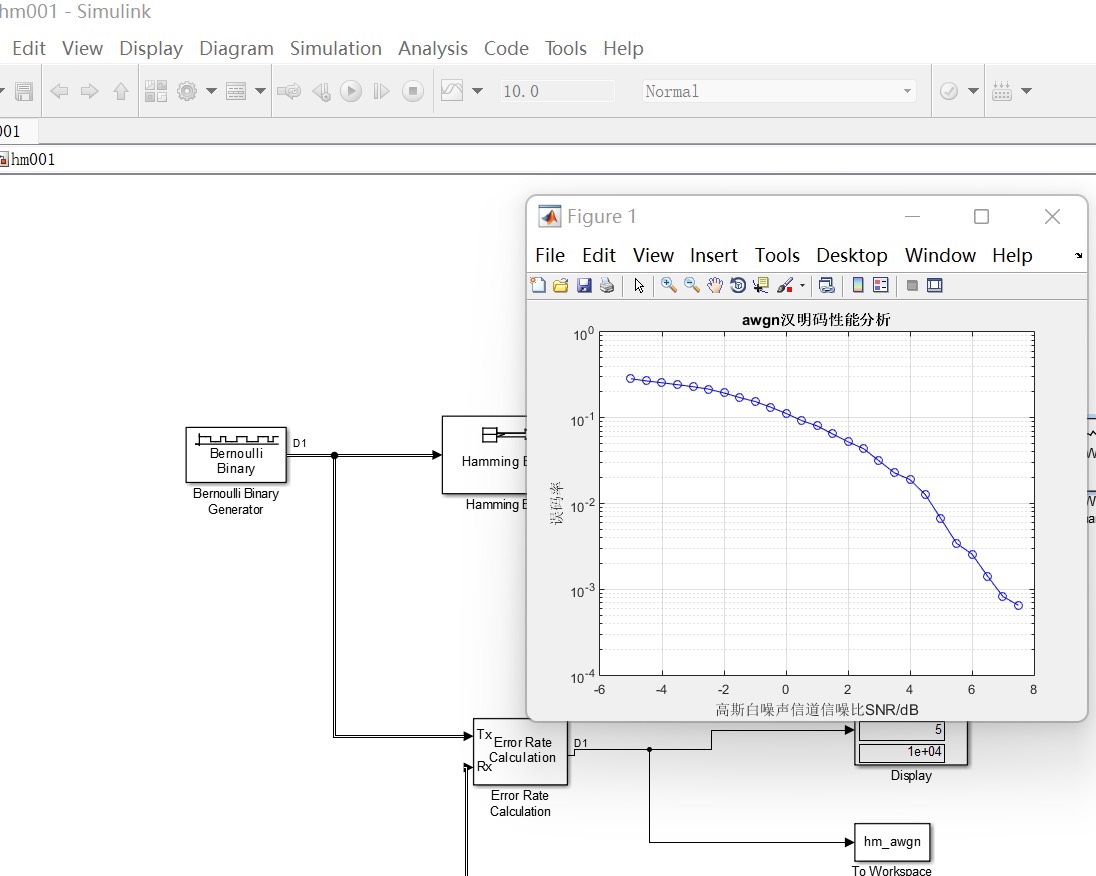Toggle the Zoom In tool in Figure 1

669,285
